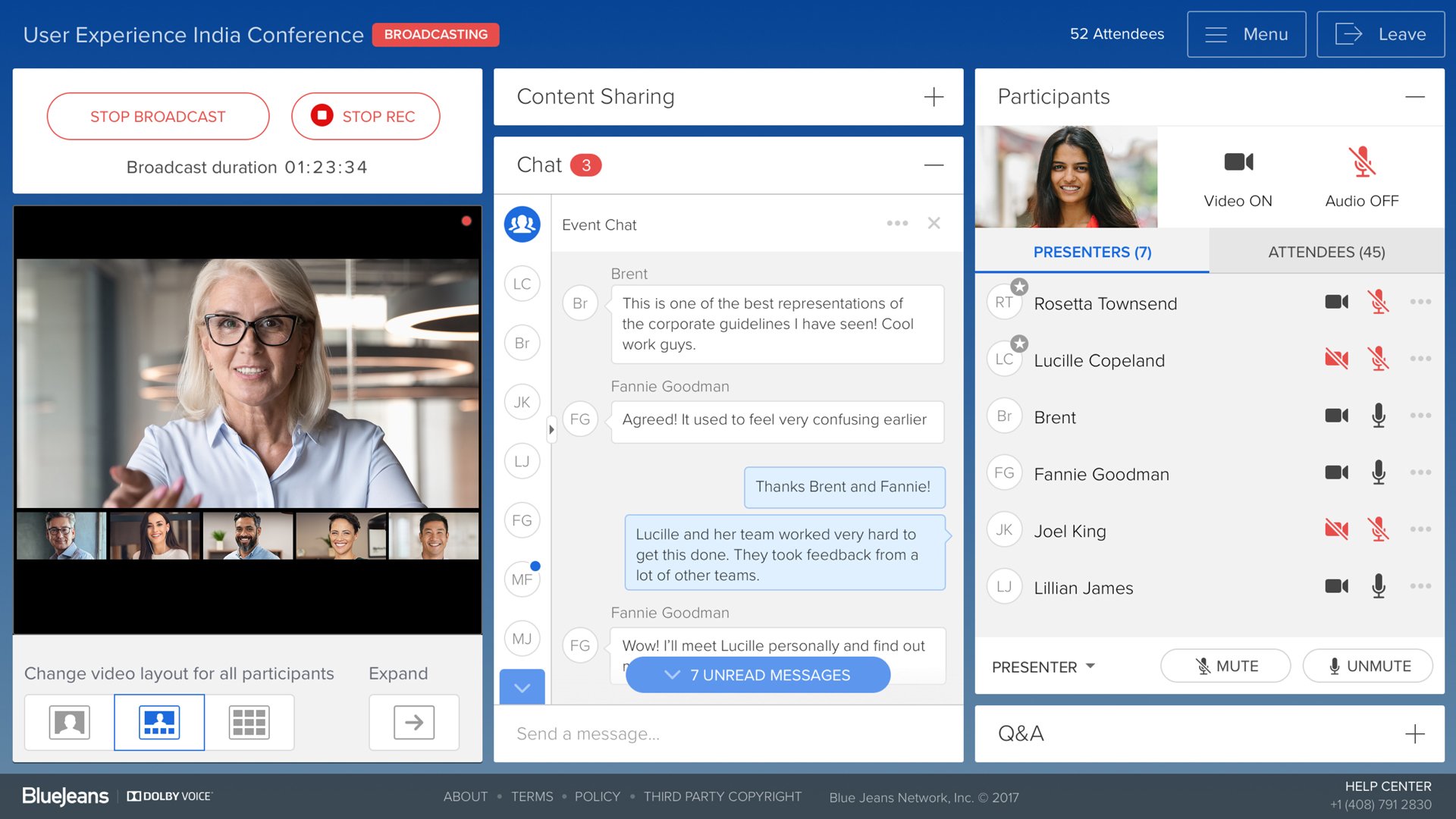Screen dimensions: 1456x819
Task: Unmute Joel King's microphone
Action: point(1379,529)
